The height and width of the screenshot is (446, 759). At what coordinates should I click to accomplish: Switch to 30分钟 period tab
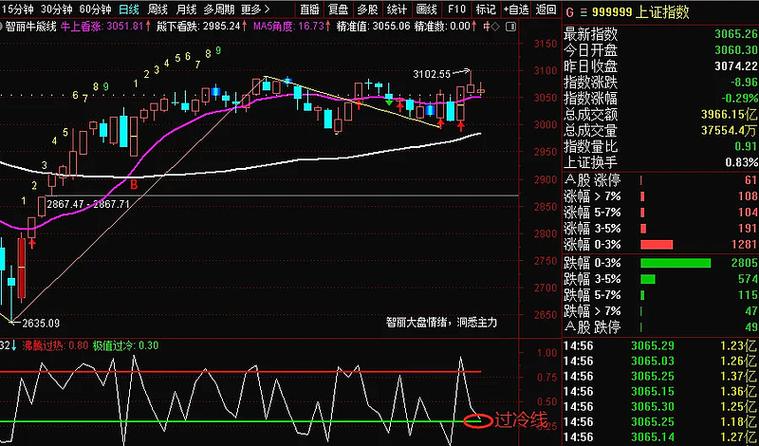click(x=55, y=9)
